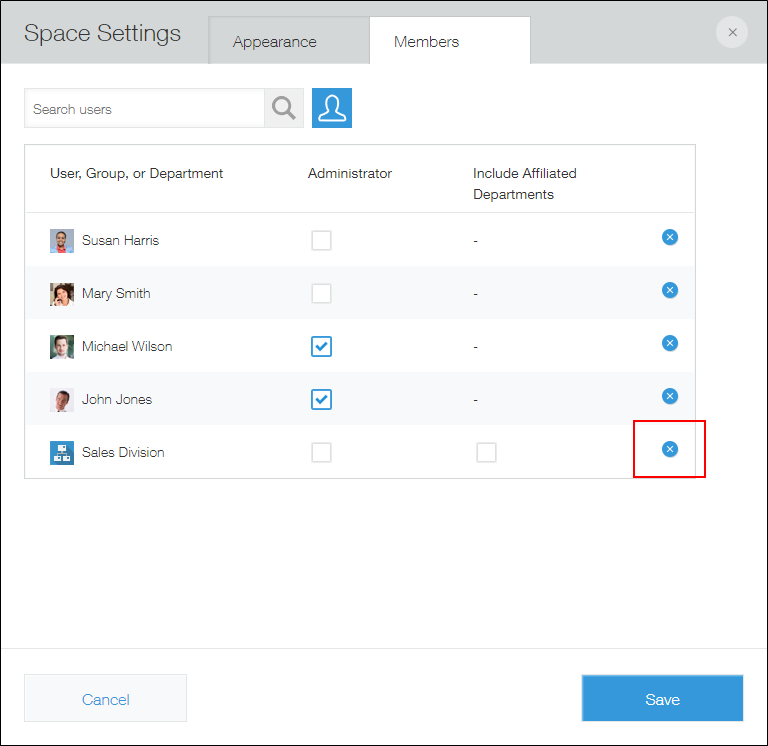This screenshot has width=768, height=746.
Task: Click the Cancel button
Action: pyautogui.click(x=105, y=698)
